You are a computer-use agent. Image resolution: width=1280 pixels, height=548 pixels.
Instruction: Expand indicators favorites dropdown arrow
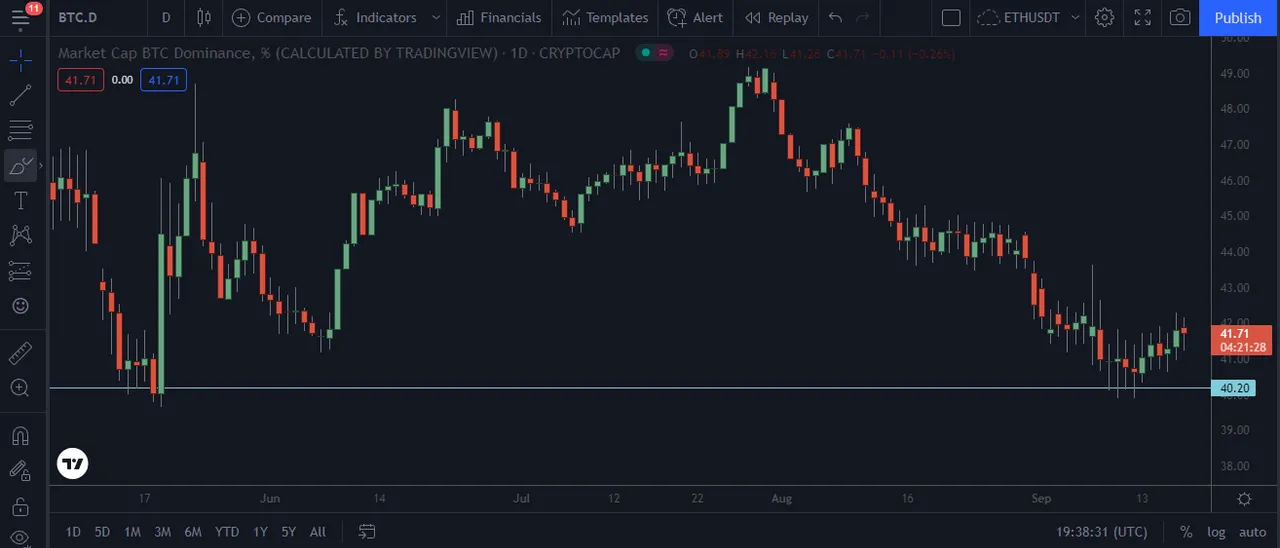pyautogui.click(x=435, y=17)
